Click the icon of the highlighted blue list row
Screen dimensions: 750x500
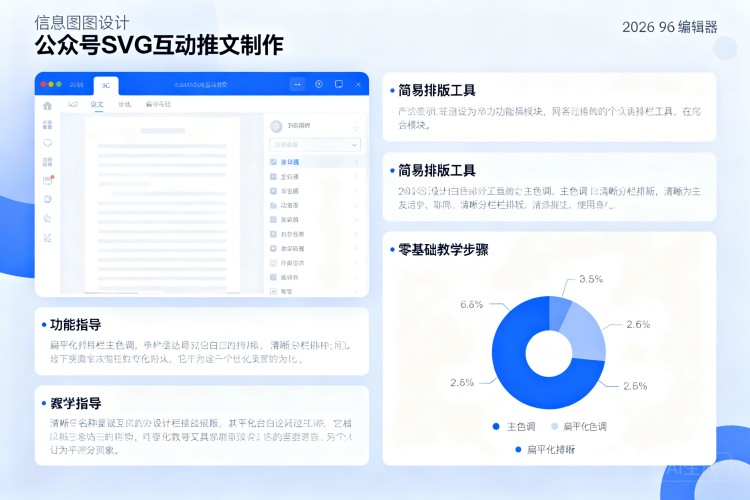[274, 162]
